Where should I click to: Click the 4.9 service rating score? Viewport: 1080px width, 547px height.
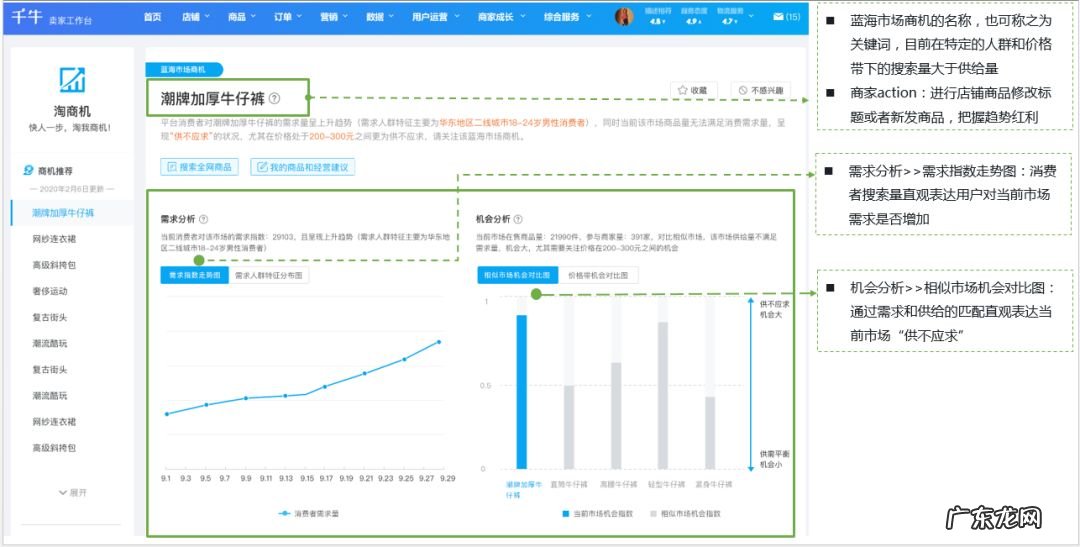coord(694,22)
